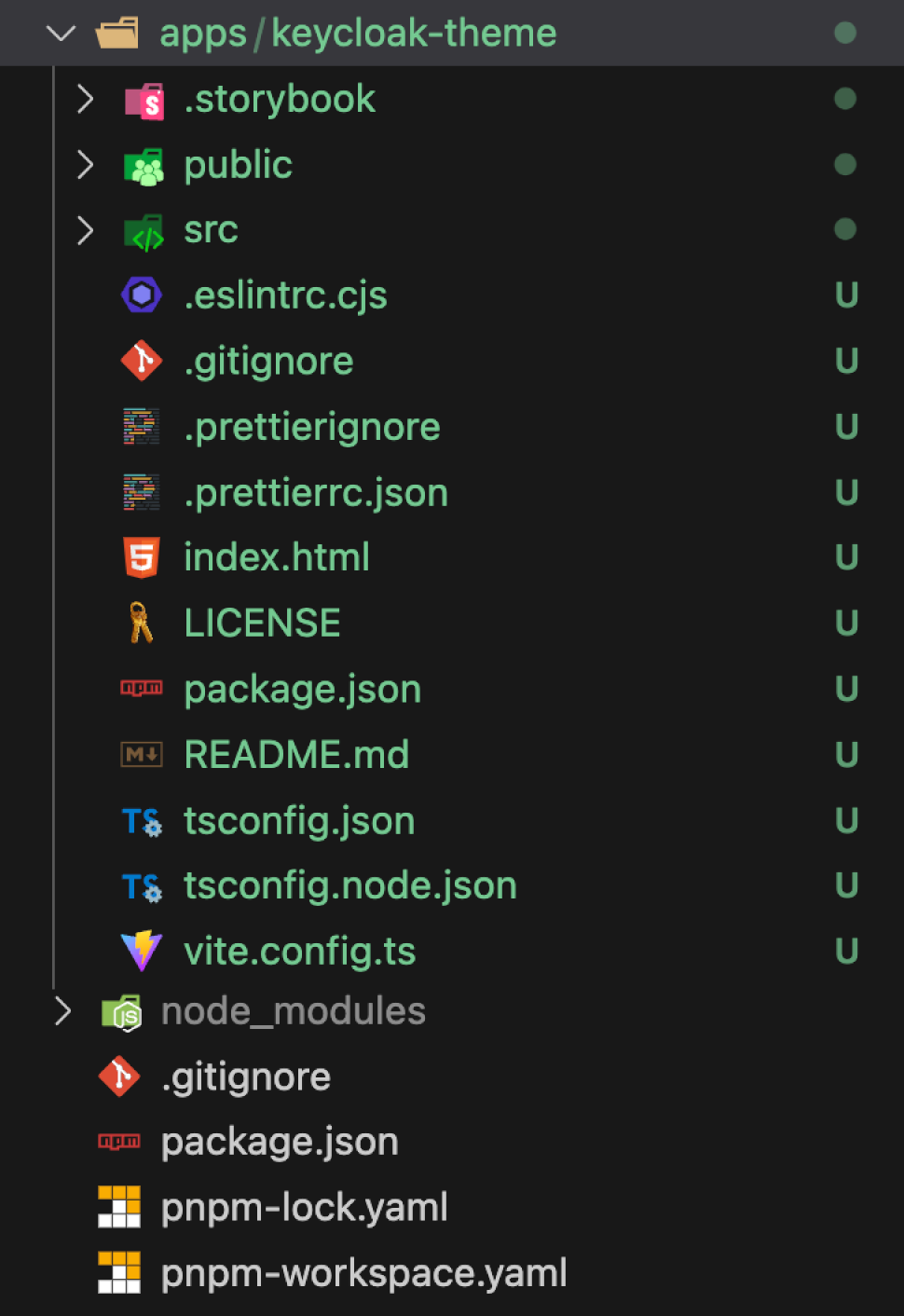The height and width of the screenshot is (1316, 904).
Task: Select the root package.json file
Action: click(x=280, y=1142)
